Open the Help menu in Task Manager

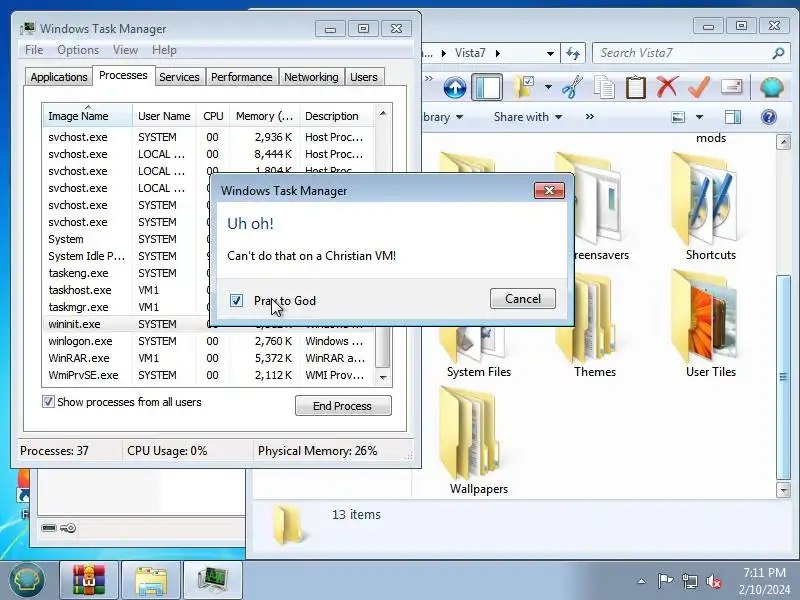pyautogui.click(x=164, y=50)
